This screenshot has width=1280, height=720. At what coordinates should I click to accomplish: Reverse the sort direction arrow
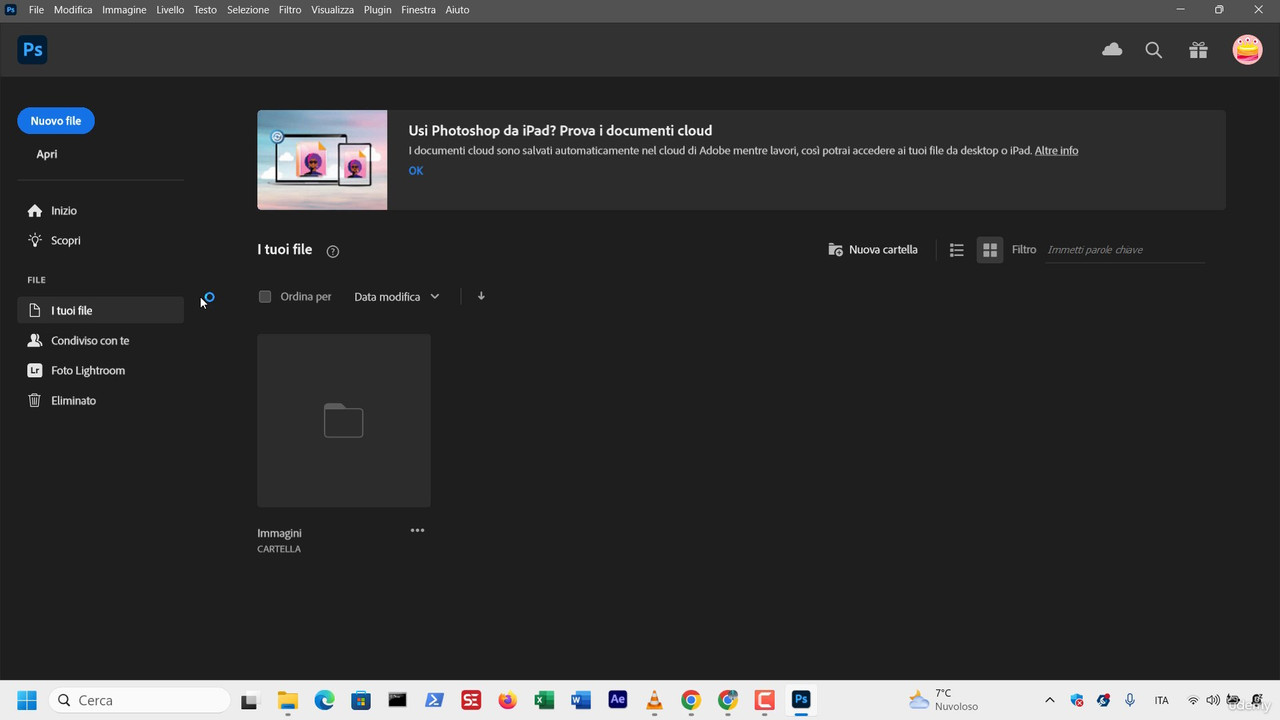pos(481,296)
